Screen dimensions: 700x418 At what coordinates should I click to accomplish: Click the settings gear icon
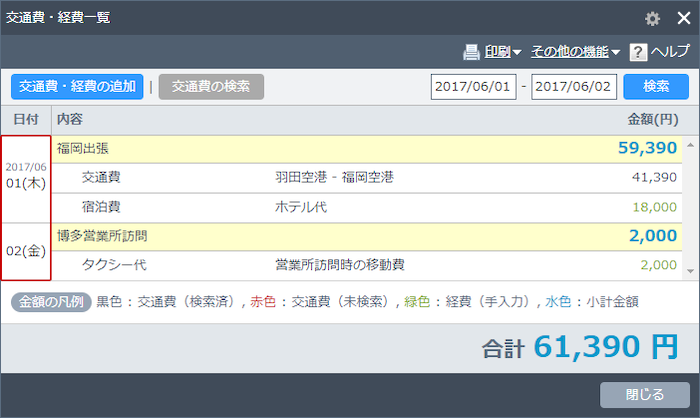point(653,18)
